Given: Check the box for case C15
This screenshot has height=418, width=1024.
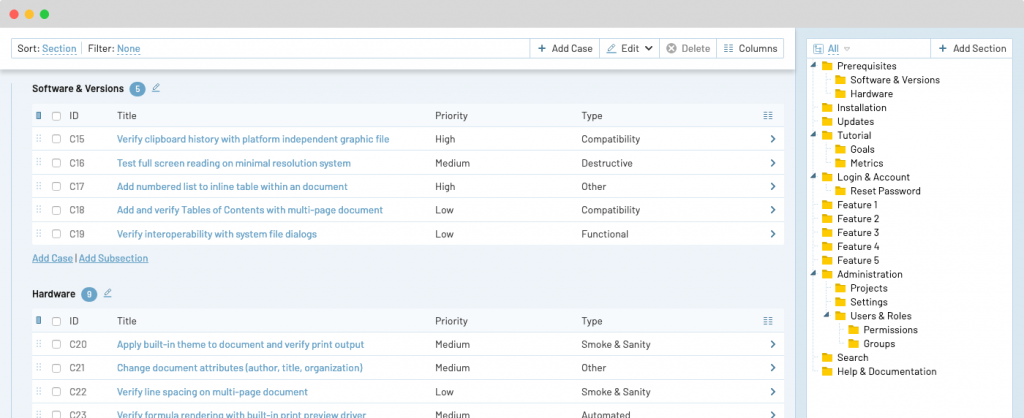Looking at the screenshot, I should (57, 139).
